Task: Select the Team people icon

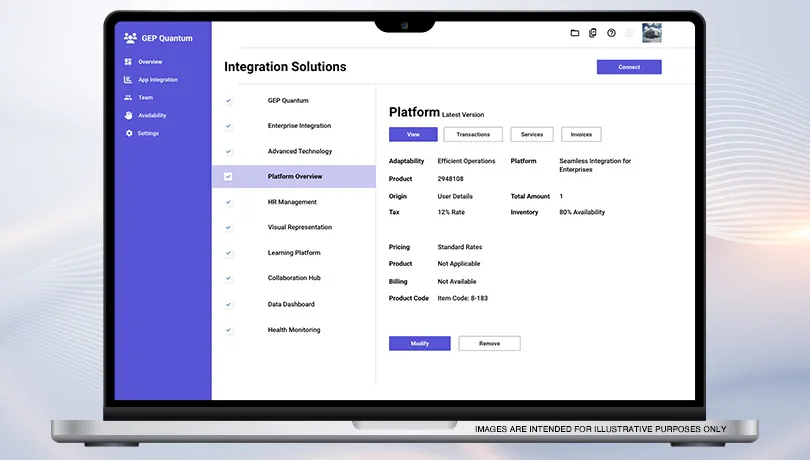Action: click(x=128, y=98)
